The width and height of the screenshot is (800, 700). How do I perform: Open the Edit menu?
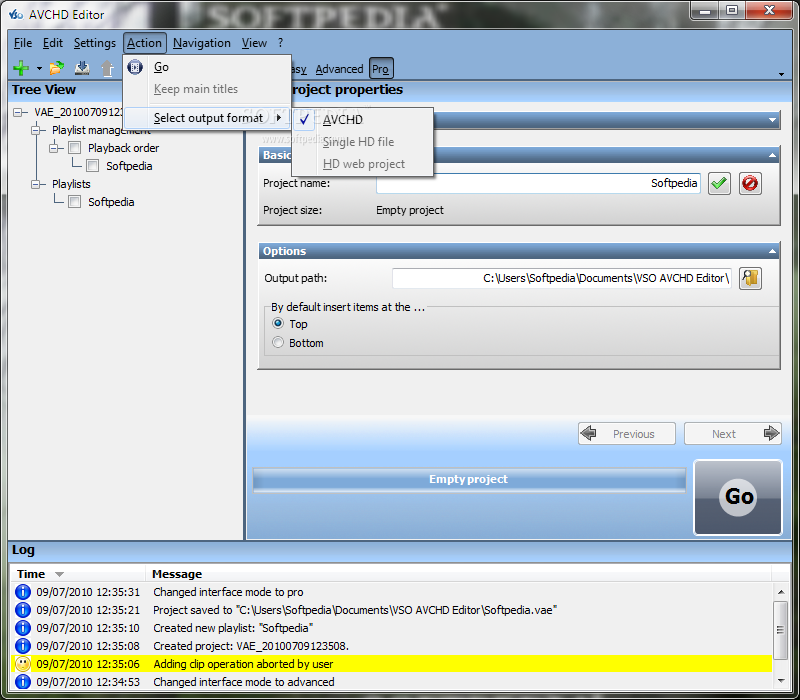pyautogui.click(x=53, y=43)
